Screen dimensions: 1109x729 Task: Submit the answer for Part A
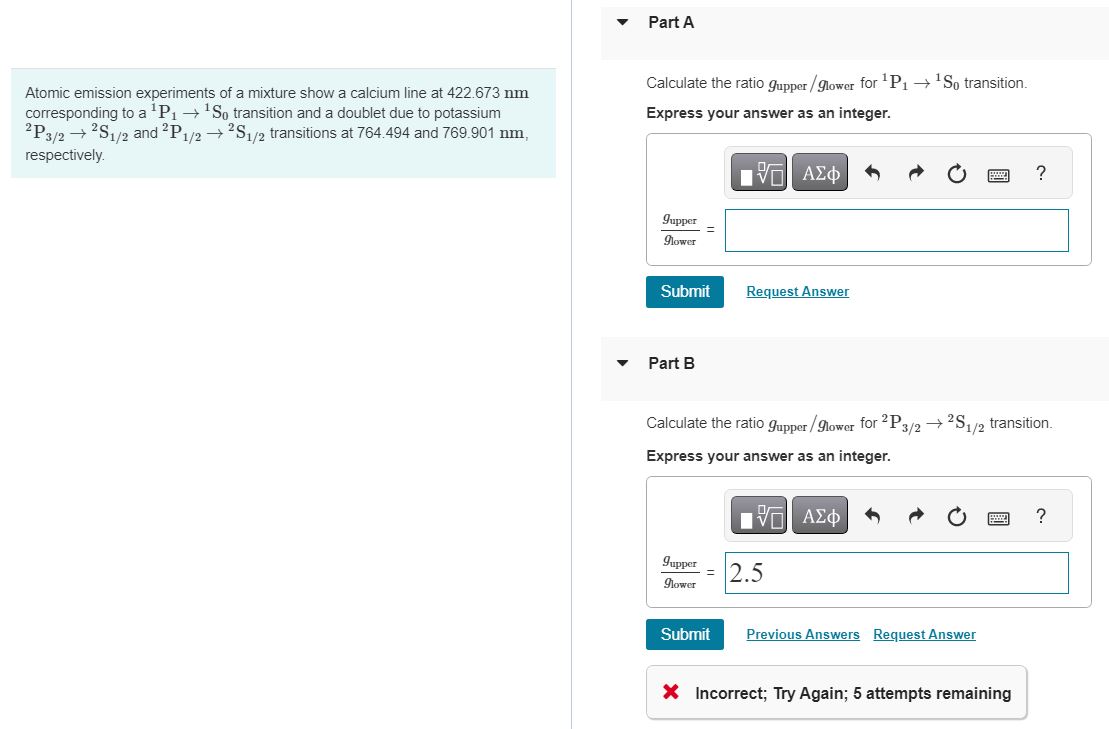684,291
